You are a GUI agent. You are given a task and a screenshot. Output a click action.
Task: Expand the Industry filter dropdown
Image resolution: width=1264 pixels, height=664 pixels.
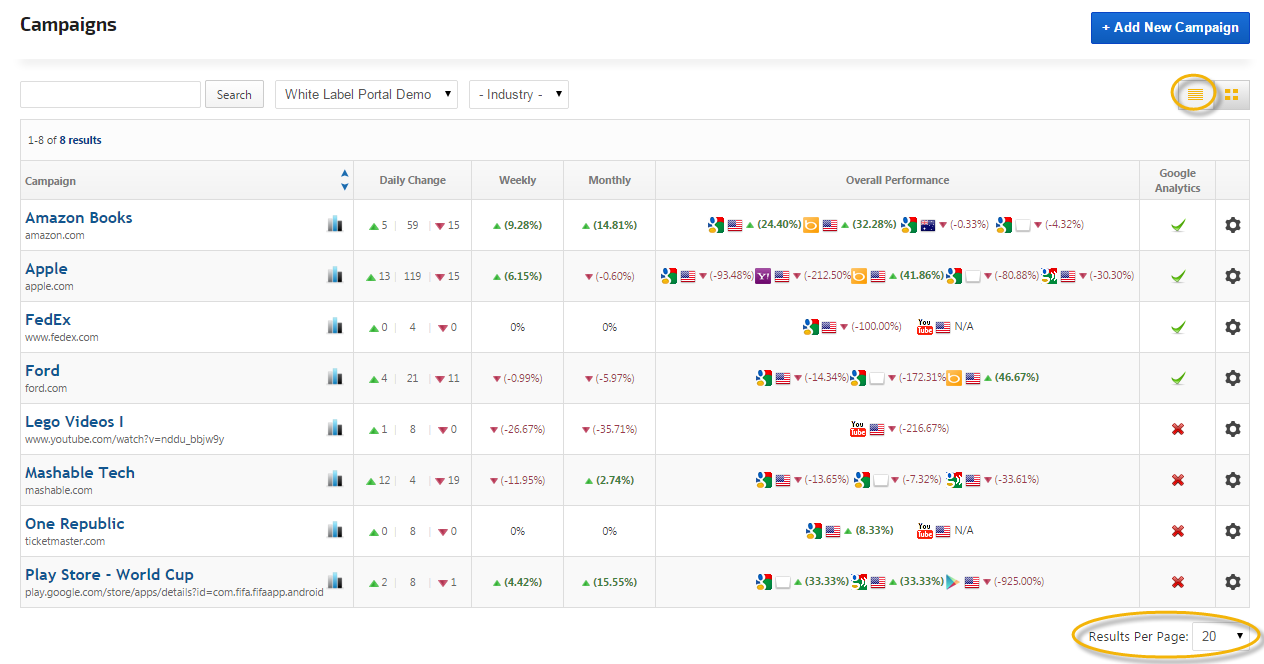pos(518,95)
